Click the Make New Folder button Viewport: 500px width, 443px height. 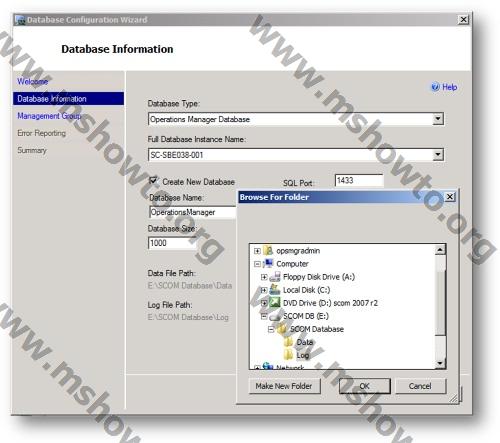click(284, 386)
